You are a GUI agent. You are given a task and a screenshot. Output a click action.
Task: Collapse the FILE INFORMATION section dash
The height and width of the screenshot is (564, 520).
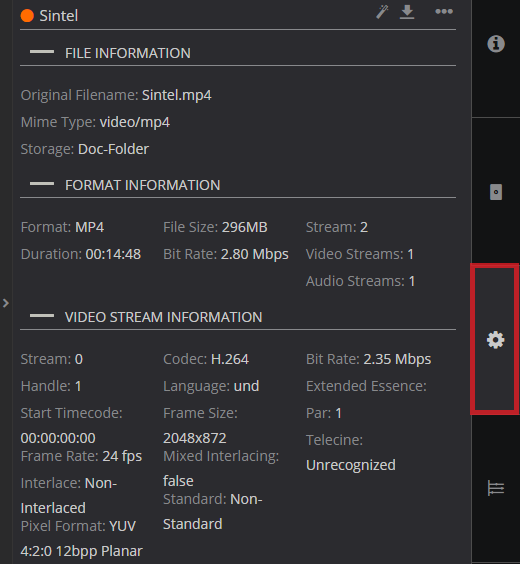(42, 52)
